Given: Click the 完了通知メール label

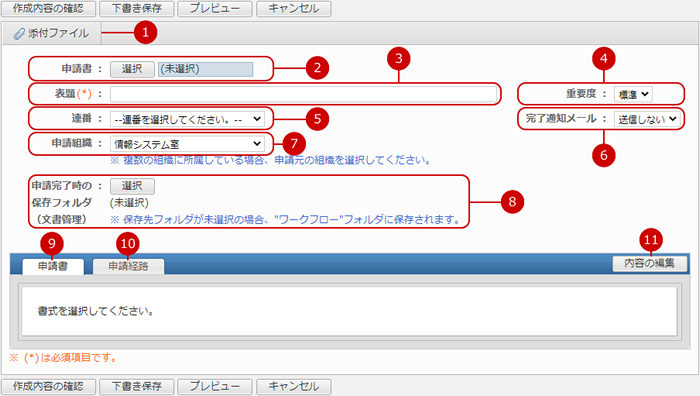Looking at the screenshot, I should (x=561, y=119).
